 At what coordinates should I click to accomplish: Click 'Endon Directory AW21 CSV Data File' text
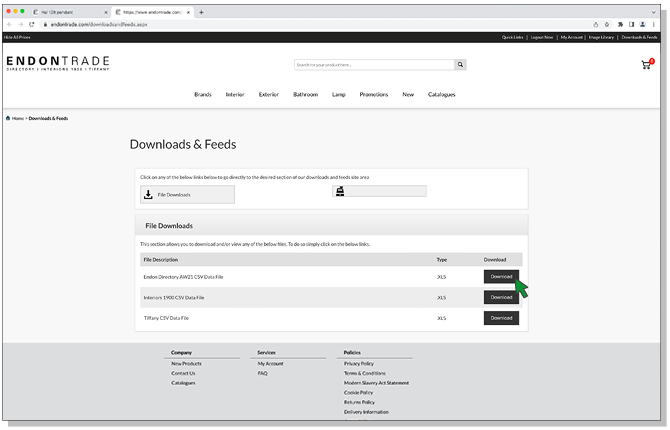click(183, 277)
